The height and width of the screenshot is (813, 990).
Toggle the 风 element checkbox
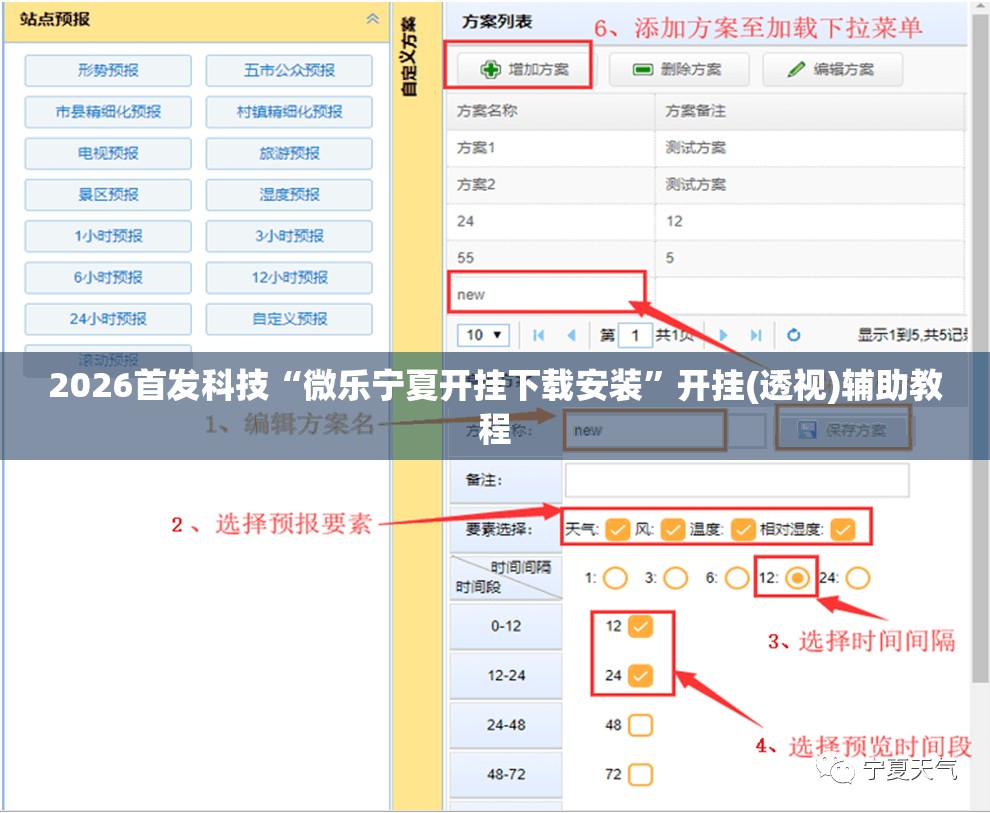pyautogui.click(x=672, y=529)
